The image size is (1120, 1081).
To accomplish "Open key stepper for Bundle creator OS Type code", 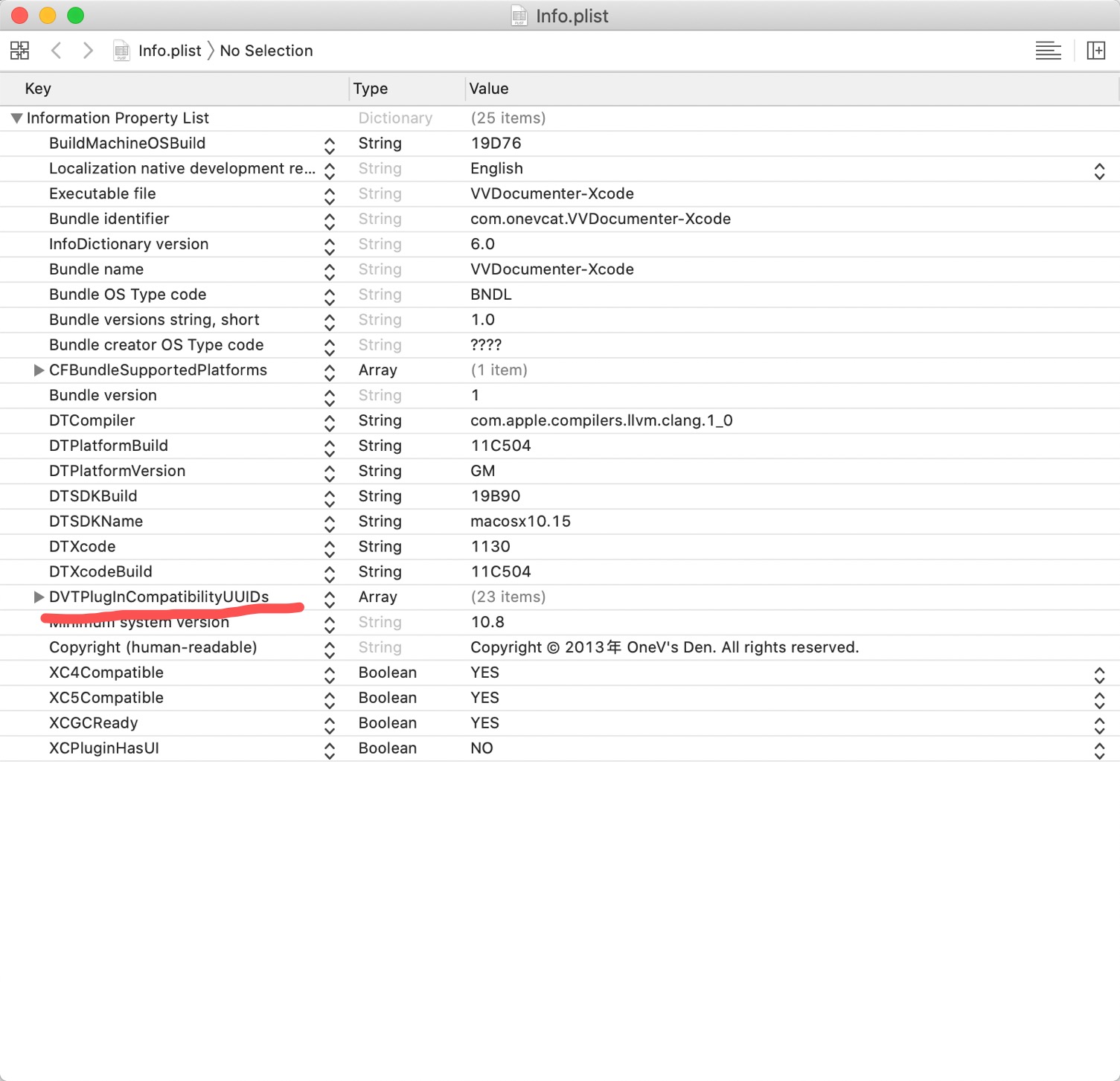I will 330,347.
